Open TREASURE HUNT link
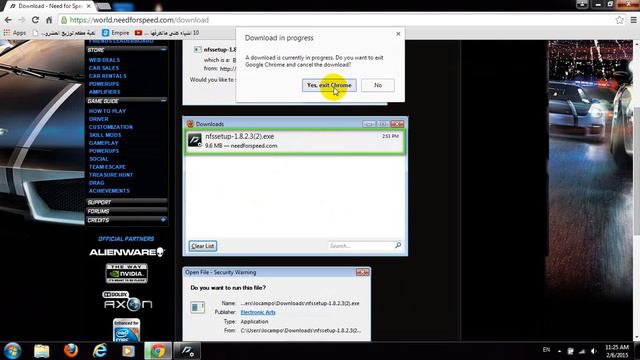The width and height of the screenshot is (640, 360). point(111,175)
